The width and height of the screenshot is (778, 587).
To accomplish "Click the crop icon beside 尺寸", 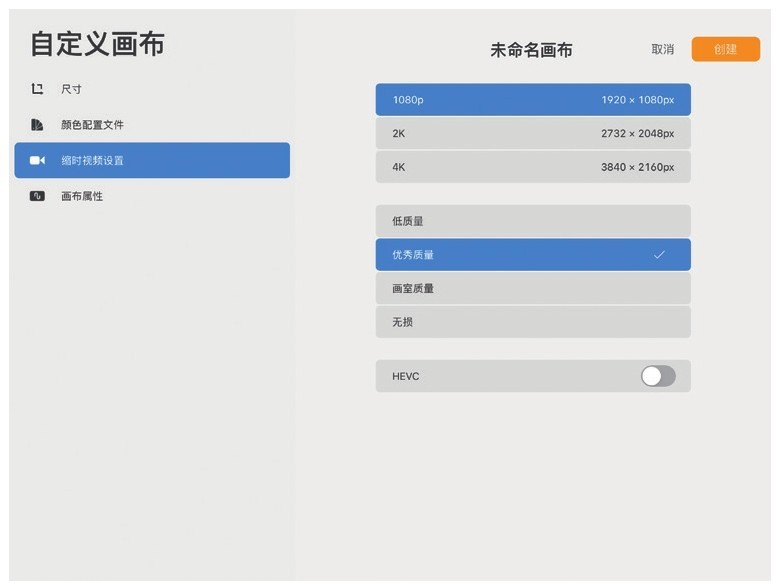I will coord(37,89).
